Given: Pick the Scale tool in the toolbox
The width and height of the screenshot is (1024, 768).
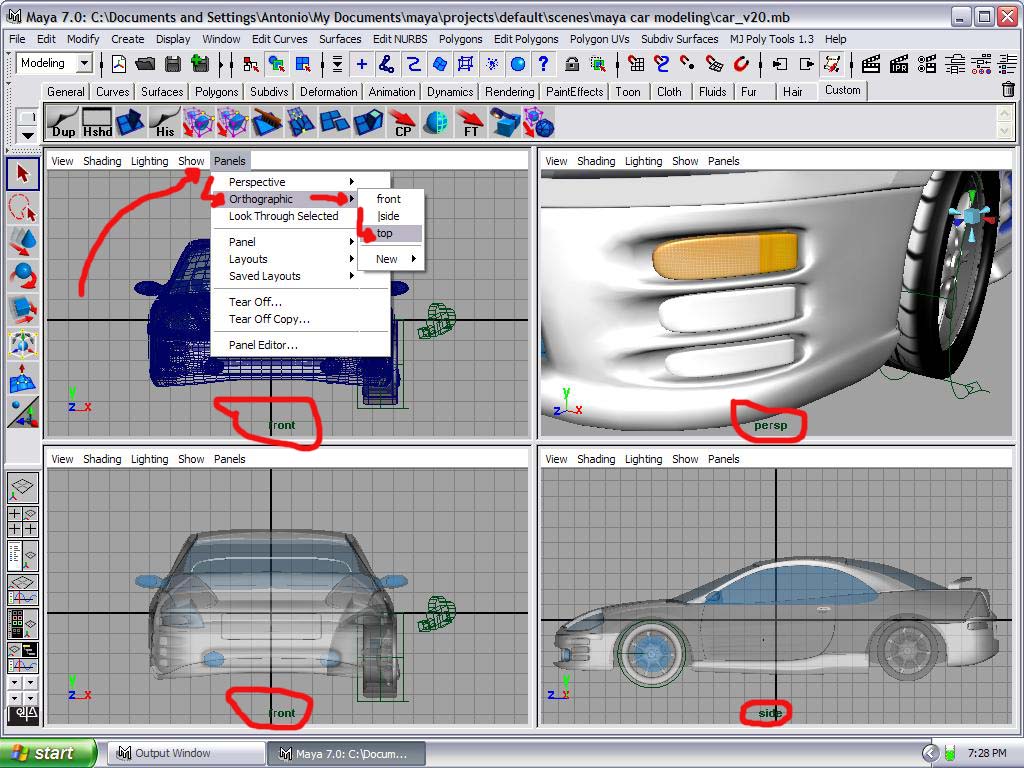Looking at the screenshot, I should point(23,309).
